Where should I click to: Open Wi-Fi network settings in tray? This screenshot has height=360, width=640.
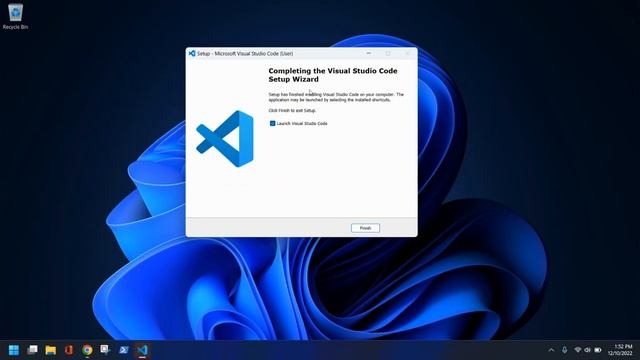[x=578, y=350]
